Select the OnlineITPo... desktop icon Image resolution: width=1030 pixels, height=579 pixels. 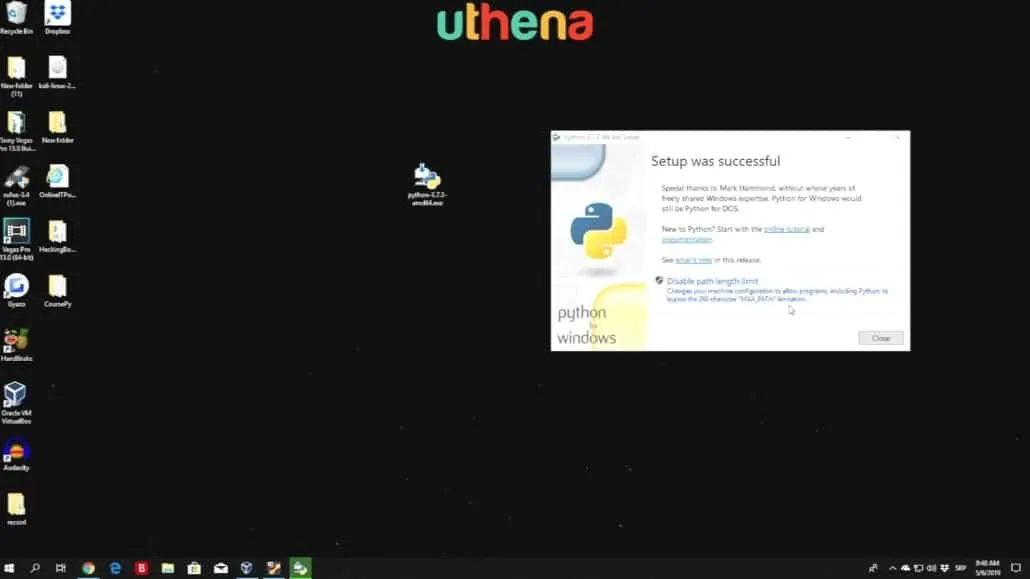tap(57, 182)
